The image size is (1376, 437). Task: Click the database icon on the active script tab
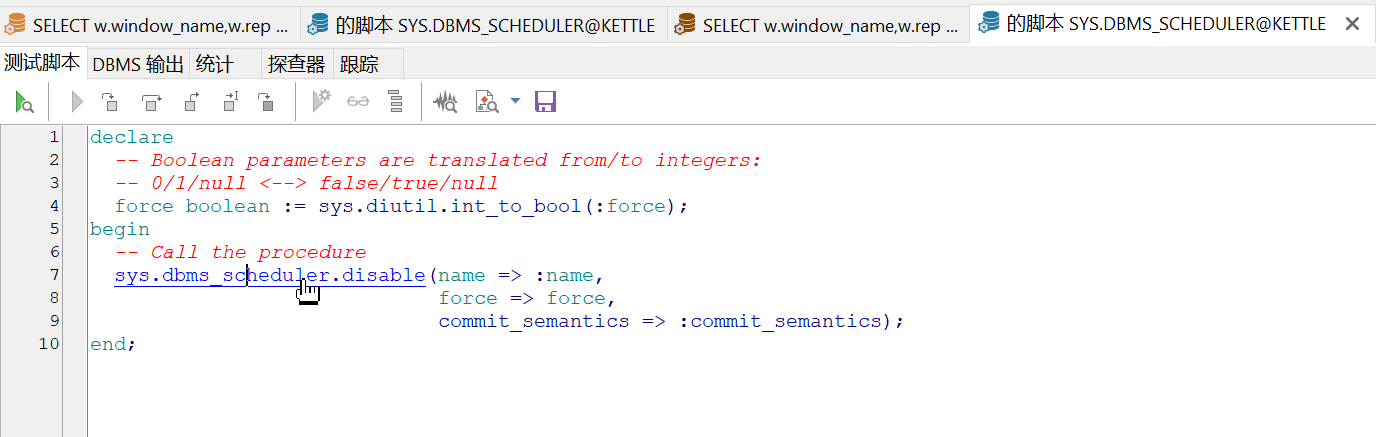[x=988, y=23]
